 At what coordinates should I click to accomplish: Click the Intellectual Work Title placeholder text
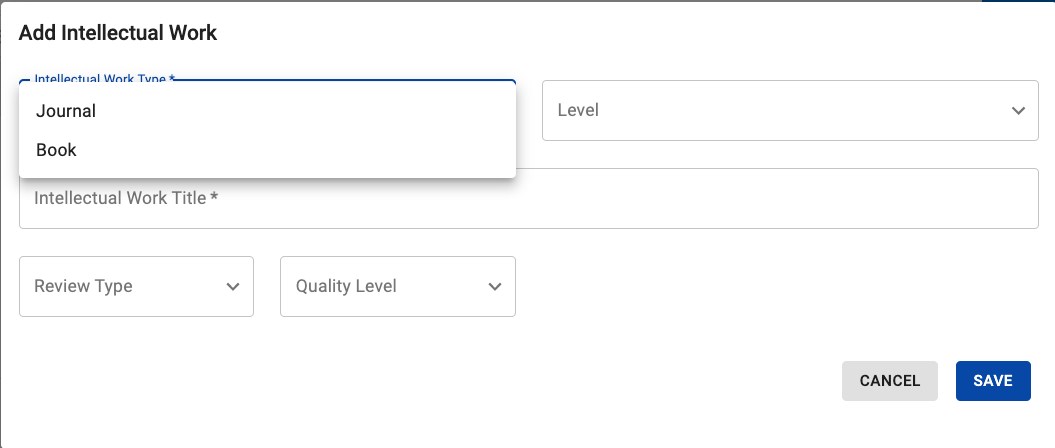click(x=126, y=198)
